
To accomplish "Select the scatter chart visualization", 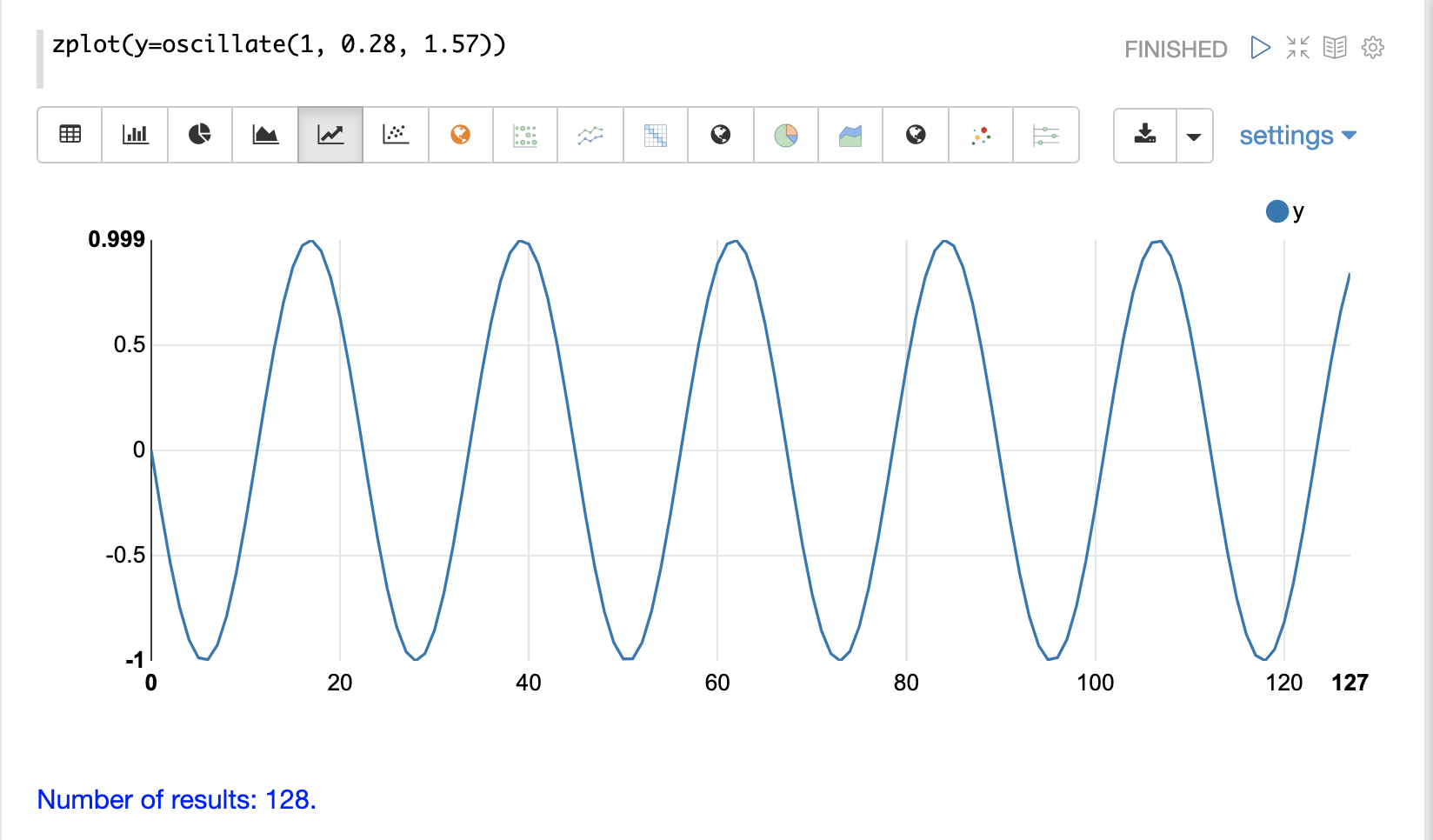I will coord(396,135).
